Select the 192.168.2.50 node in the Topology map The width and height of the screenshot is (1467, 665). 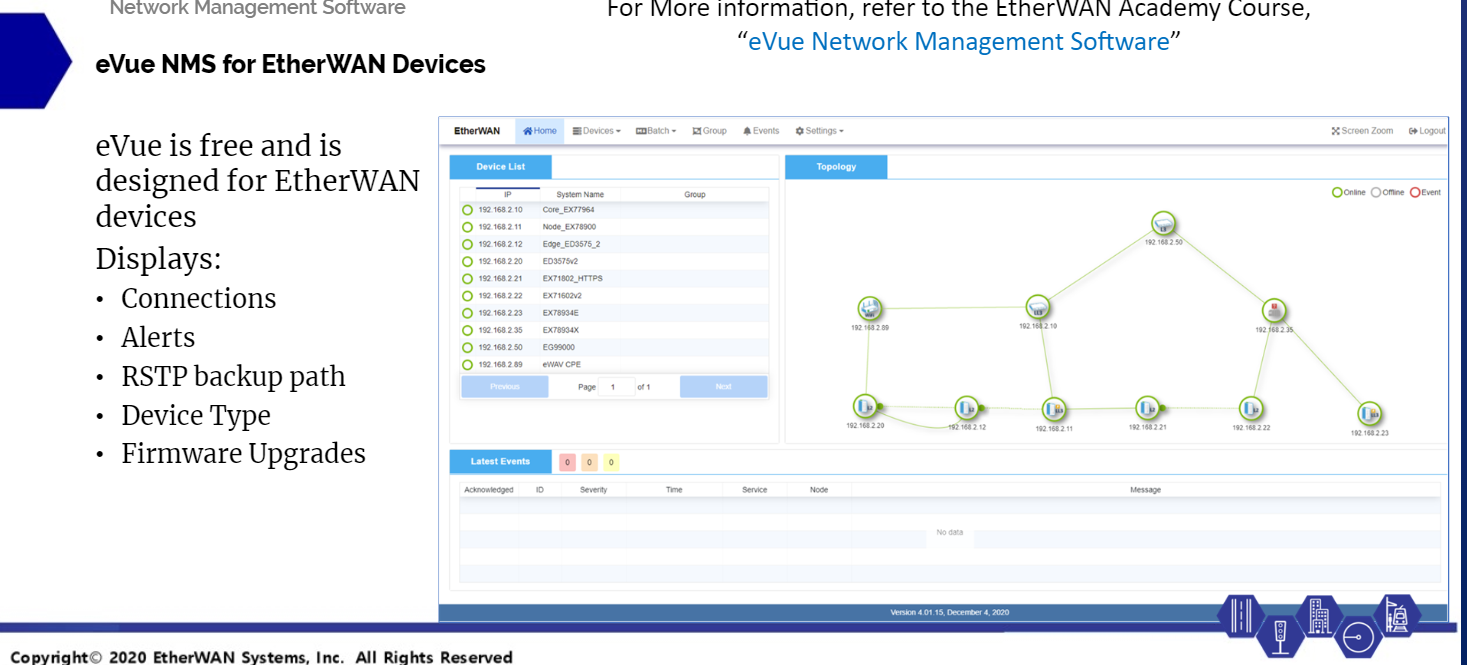click(1162, 224)
